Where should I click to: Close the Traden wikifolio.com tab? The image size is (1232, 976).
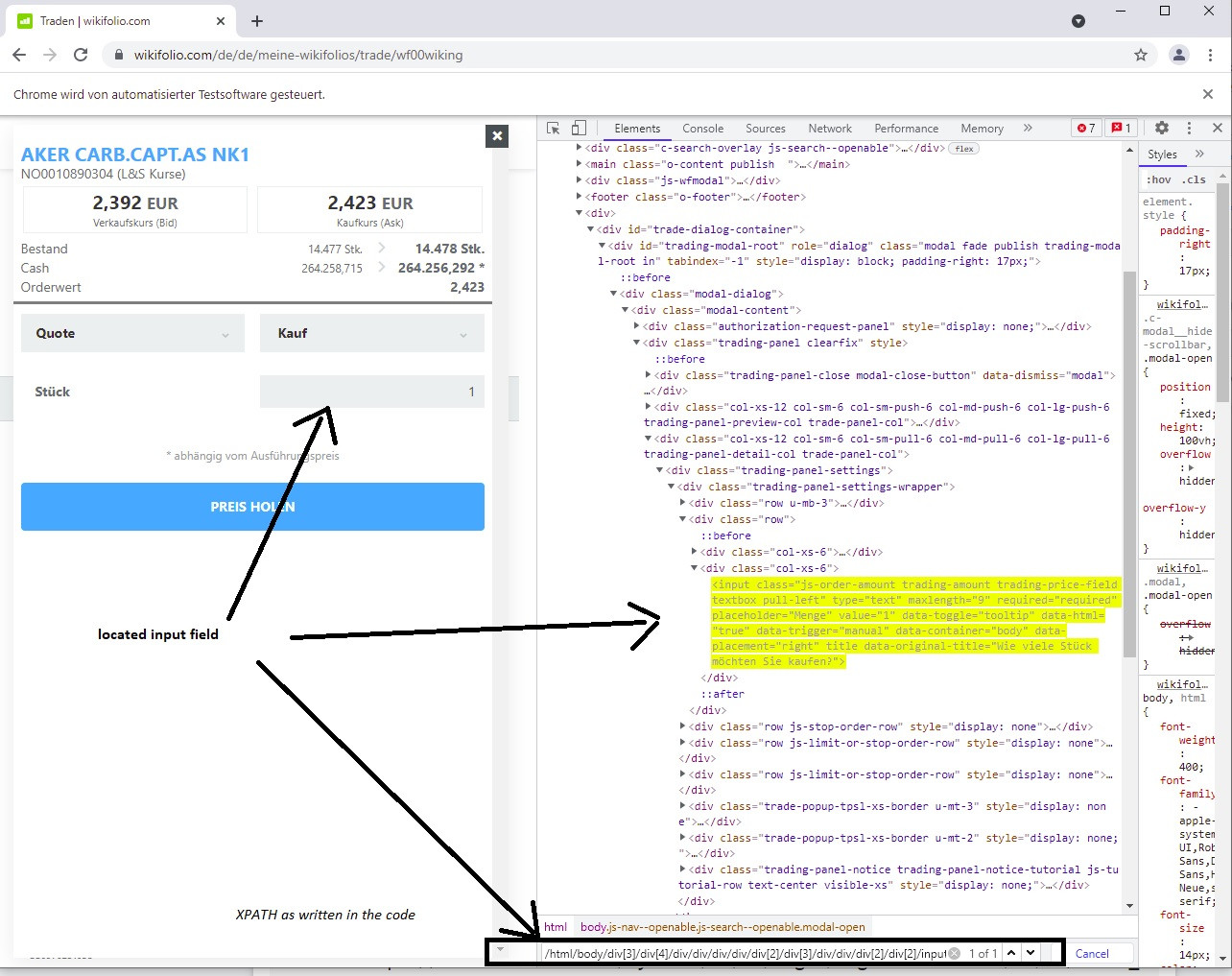tap(221, 21)
